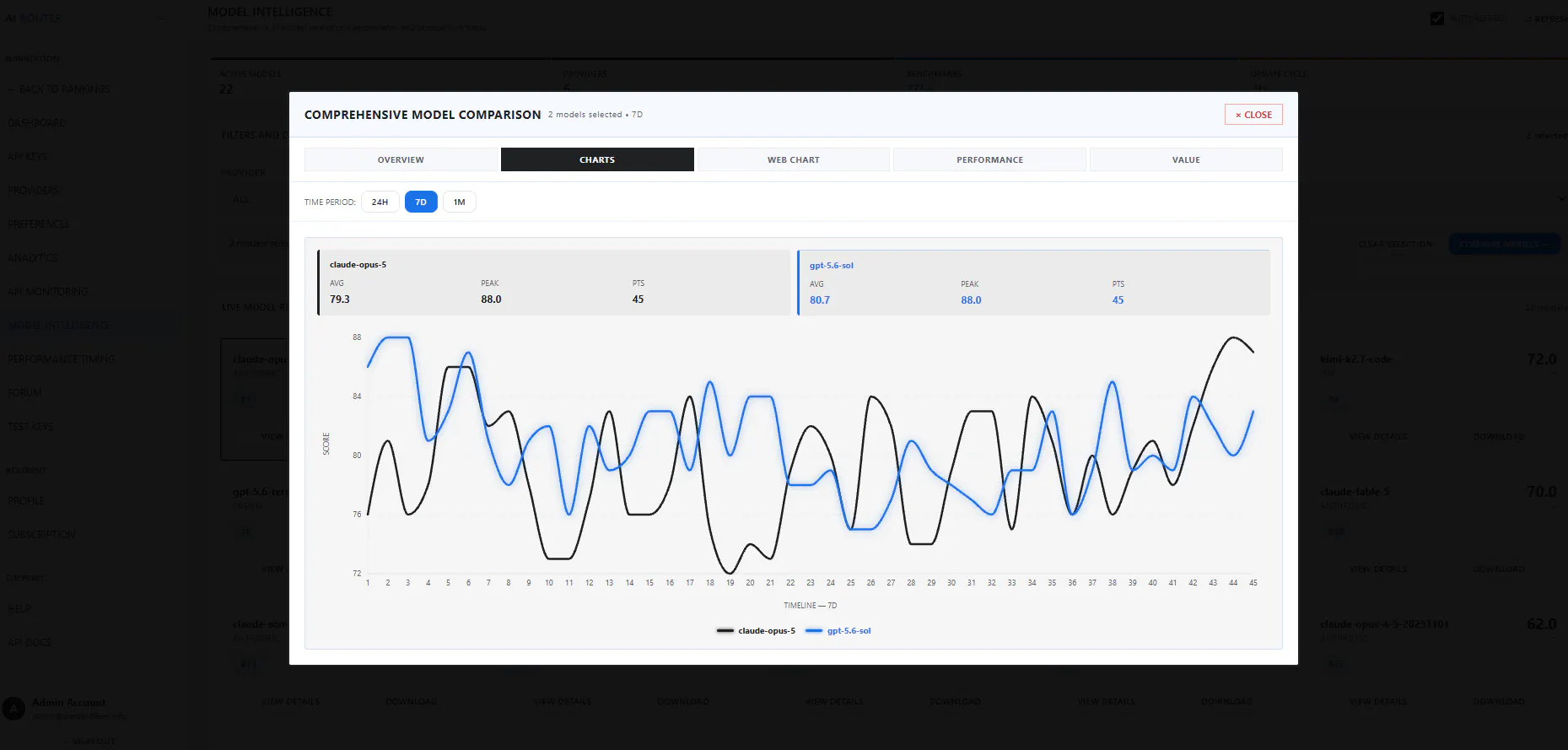
Task: Visit the Forum sidebar item
Action: click(24, 393)
